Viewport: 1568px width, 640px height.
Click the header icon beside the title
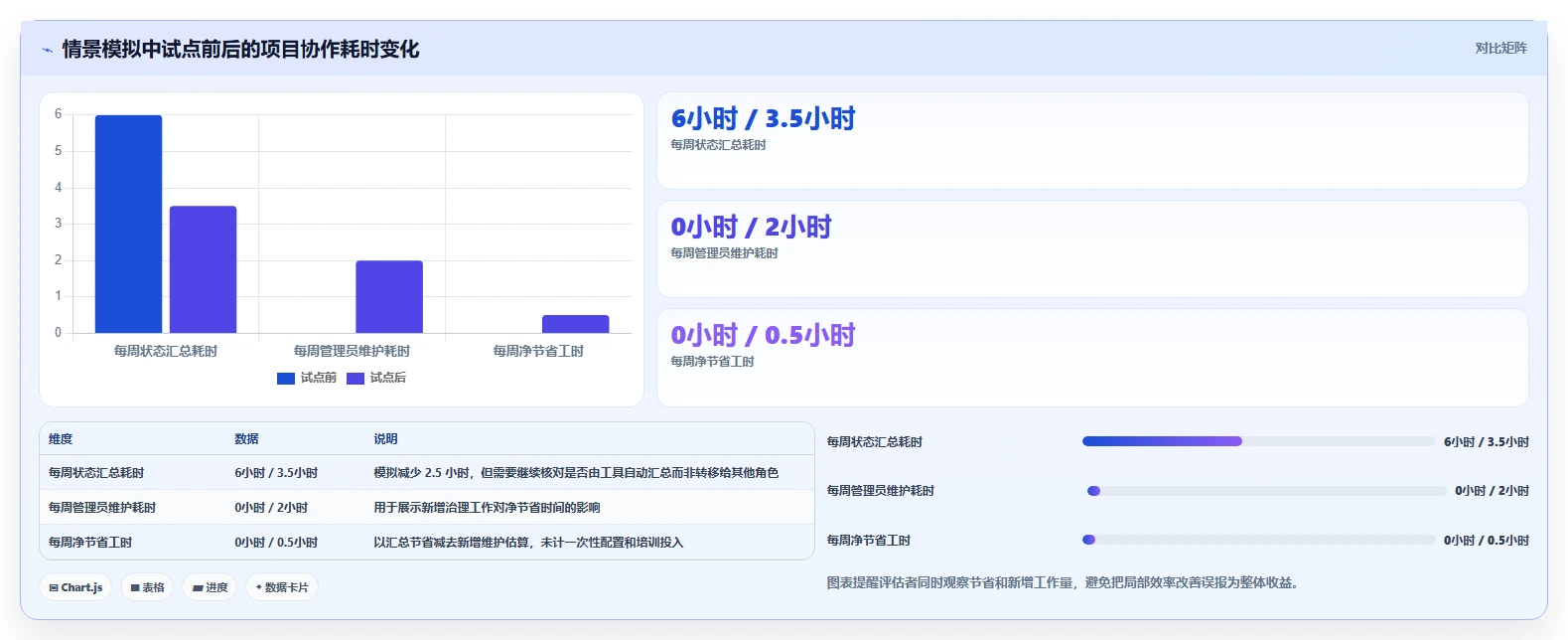[47, 50]
